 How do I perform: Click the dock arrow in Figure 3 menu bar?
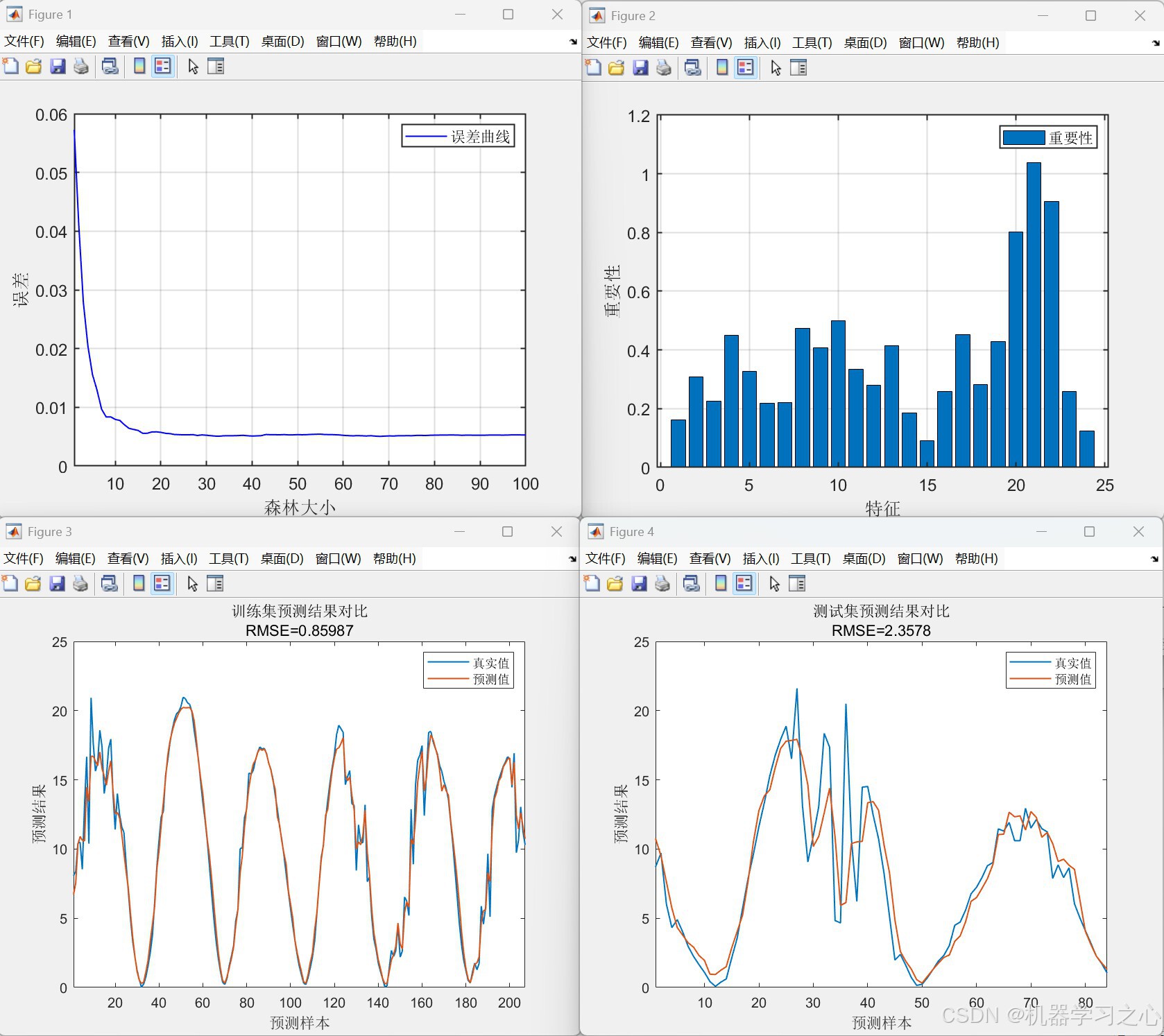pyautogui.click(x=572, y=559)
